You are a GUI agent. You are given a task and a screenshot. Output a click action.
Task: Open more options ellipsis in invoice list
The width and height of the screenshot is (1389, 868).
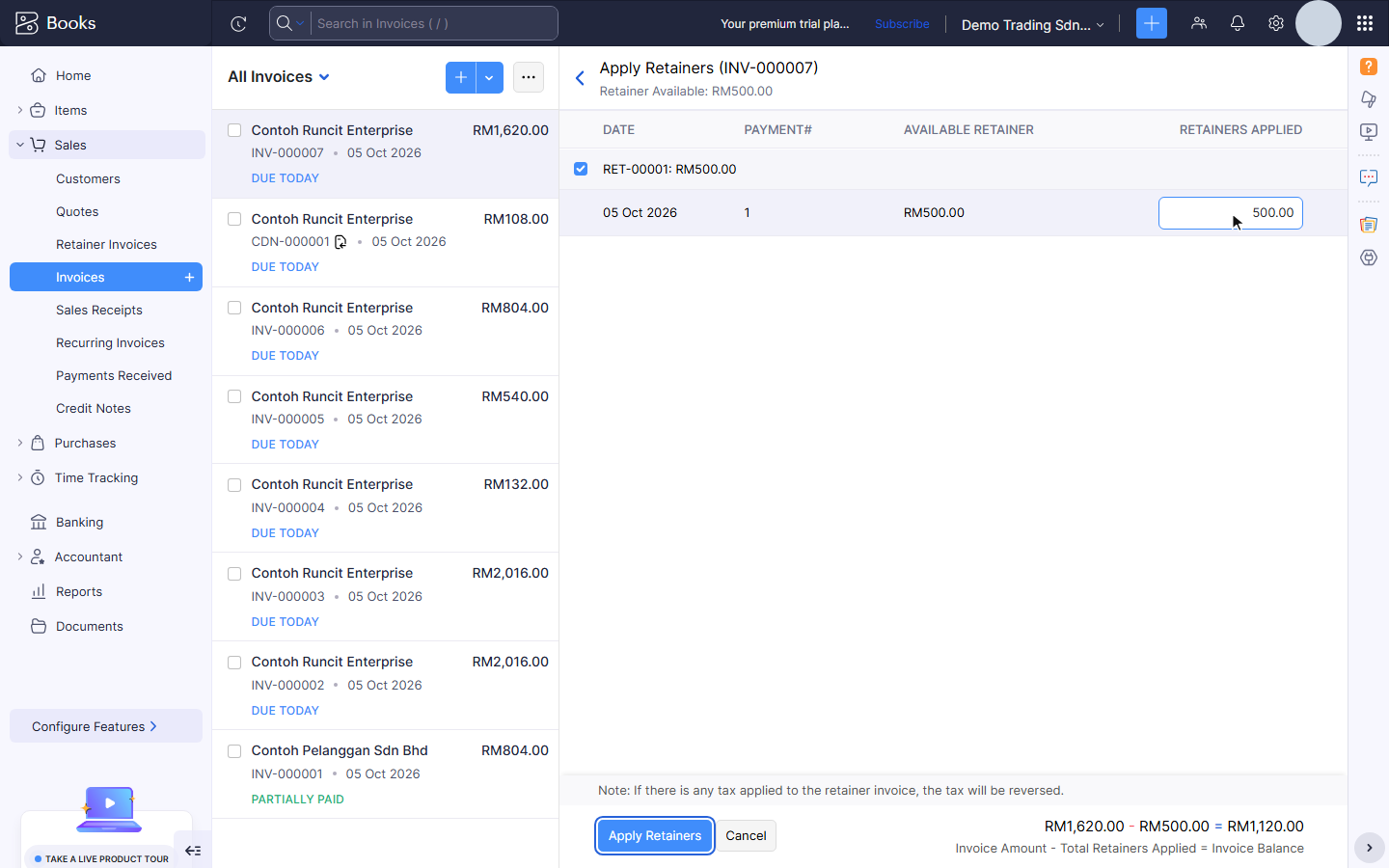click(x=529, y=77)
